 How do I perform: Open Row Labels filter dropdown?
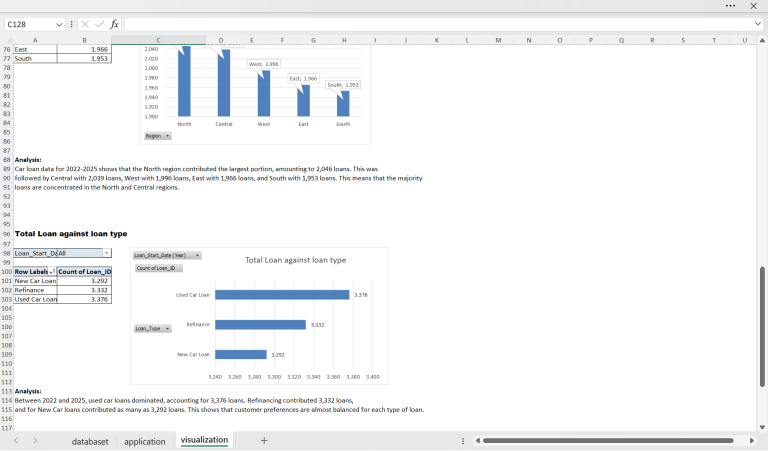[52, 272]
